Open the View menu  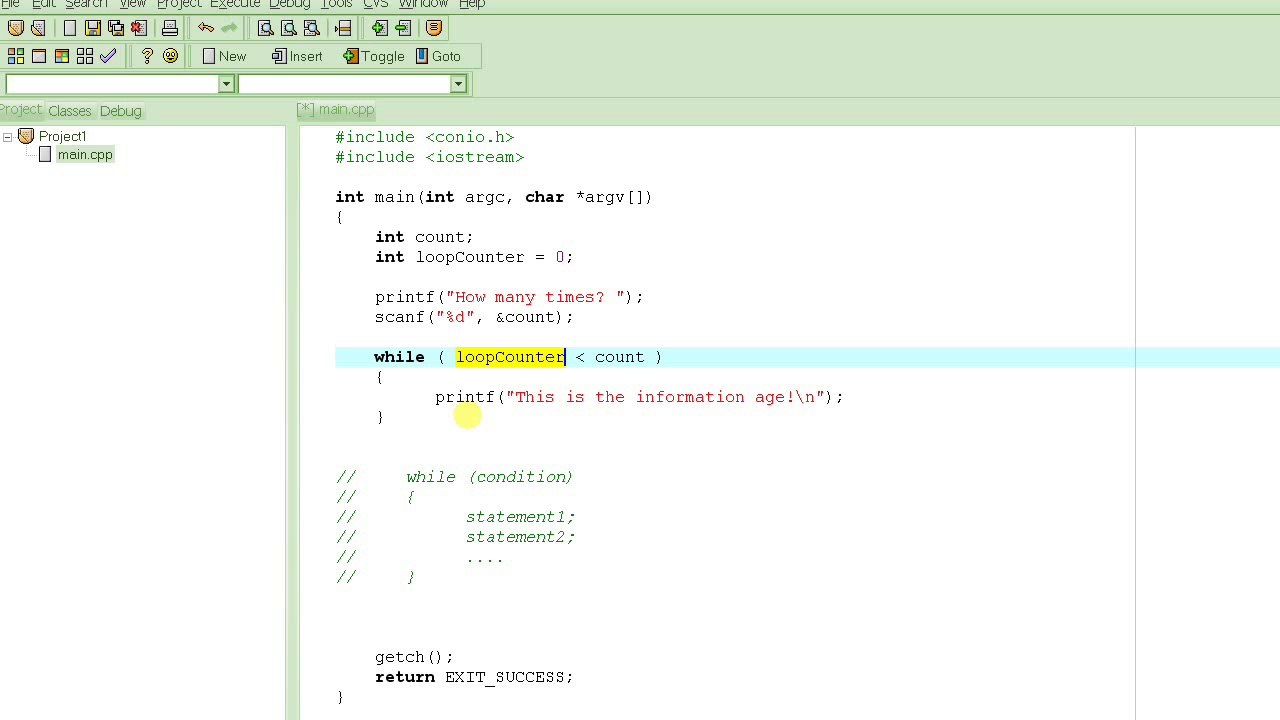tap(132, 4)
